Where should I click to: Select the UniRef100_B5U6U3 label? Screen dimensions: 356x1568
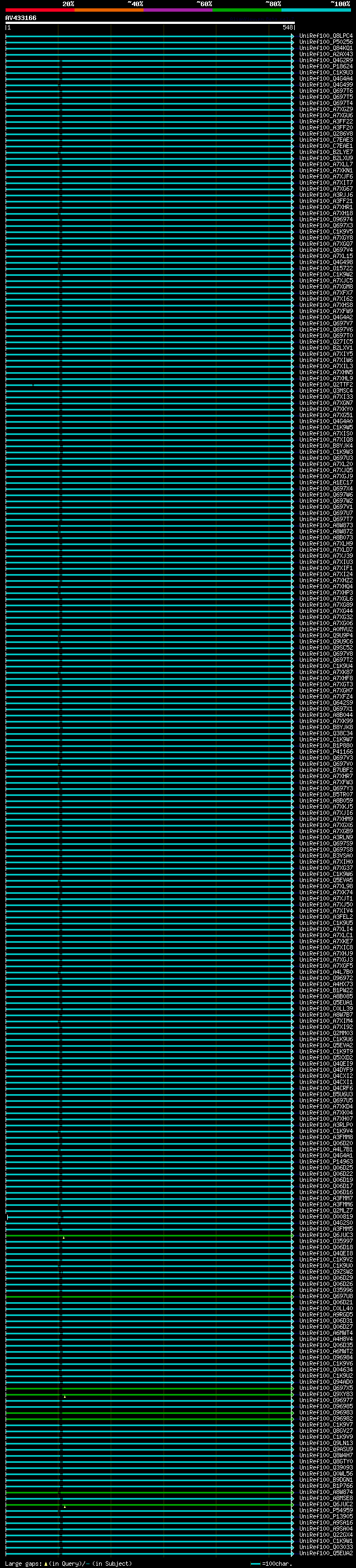tap(325, 1095)
